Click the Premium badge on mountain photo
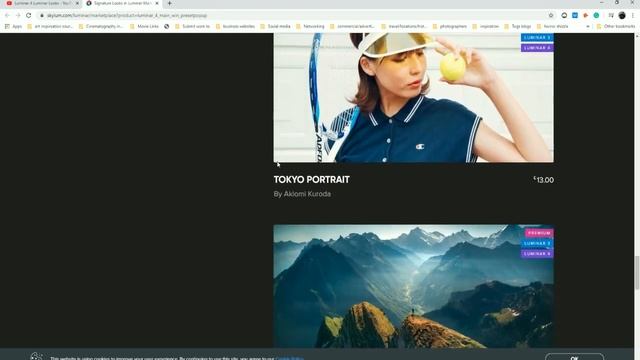Screen dimensions: 640x360 (x=539, y=233)
